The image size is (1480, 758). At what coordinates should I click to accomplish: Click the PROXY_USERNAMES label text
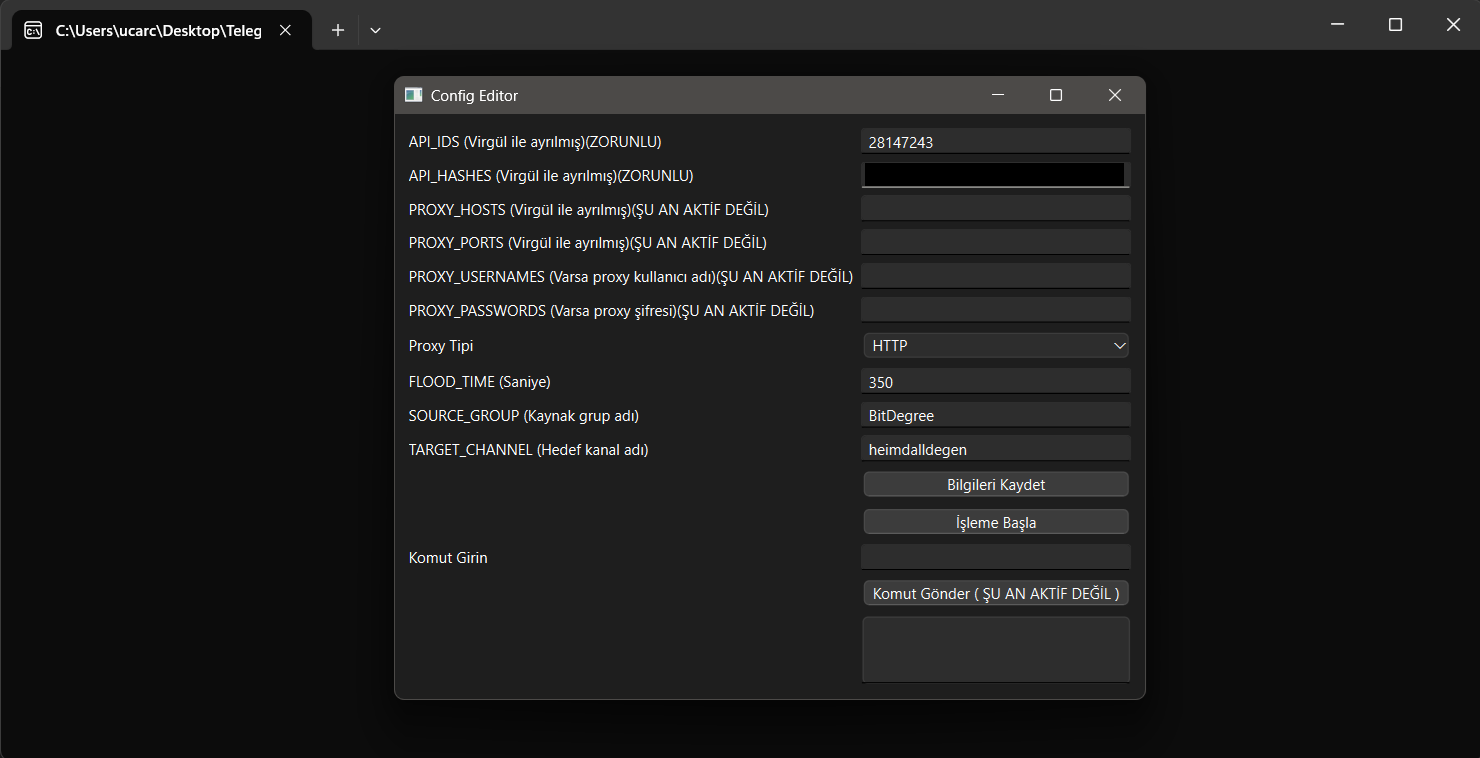(x=631, y=277)
